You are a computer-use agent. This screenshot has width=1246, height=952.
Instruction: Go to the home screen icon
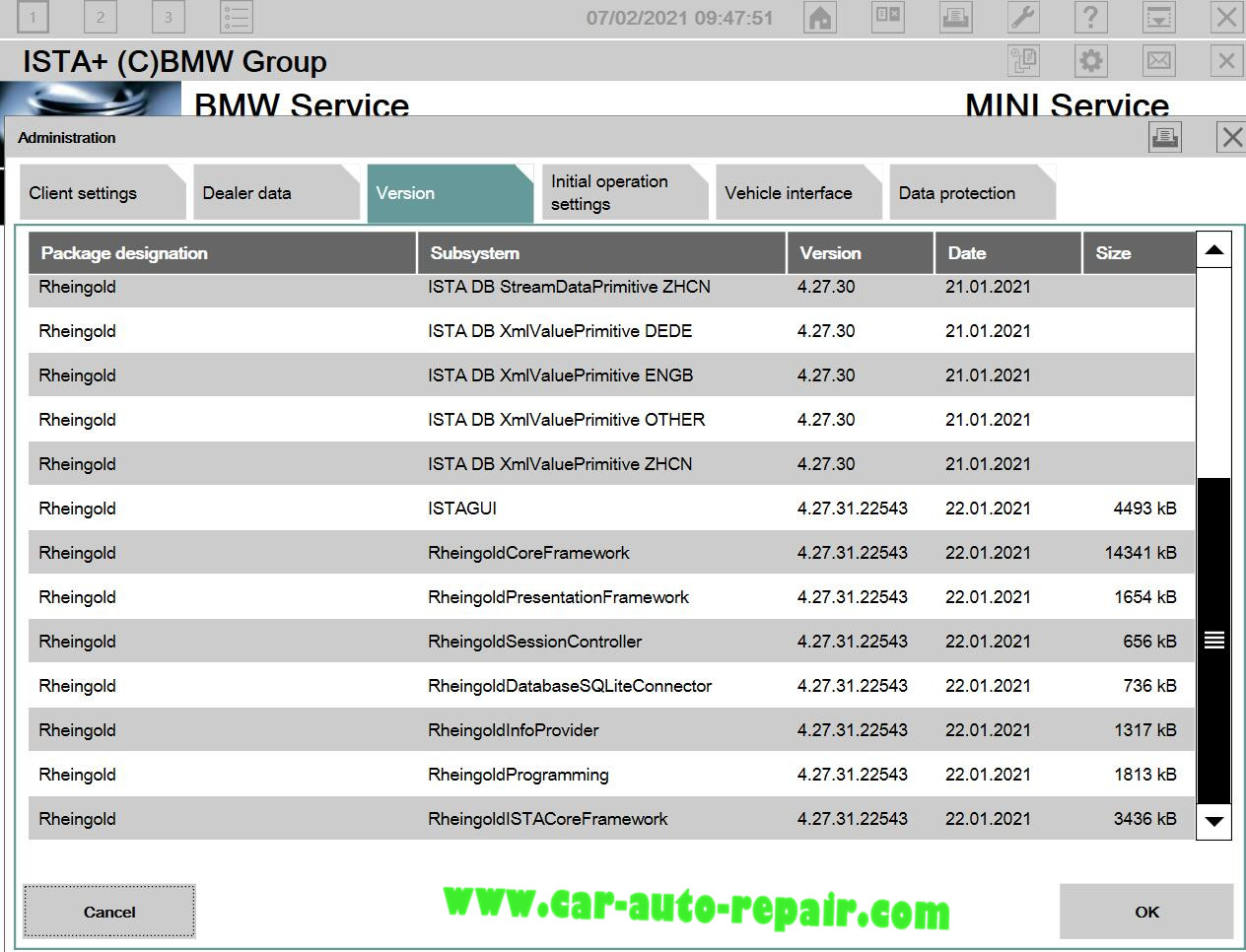[x=820, y=17]
